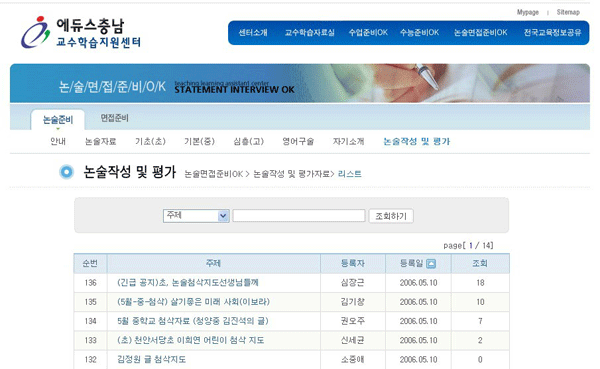Click the page 1 / 14 indicator
600x369 pixels.
pos(468,245)
